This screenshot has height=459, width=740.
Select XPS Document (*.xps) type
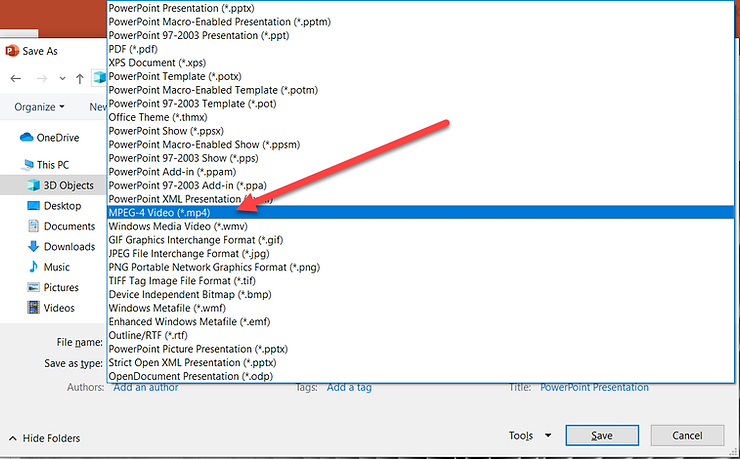(x=420, y=63)
